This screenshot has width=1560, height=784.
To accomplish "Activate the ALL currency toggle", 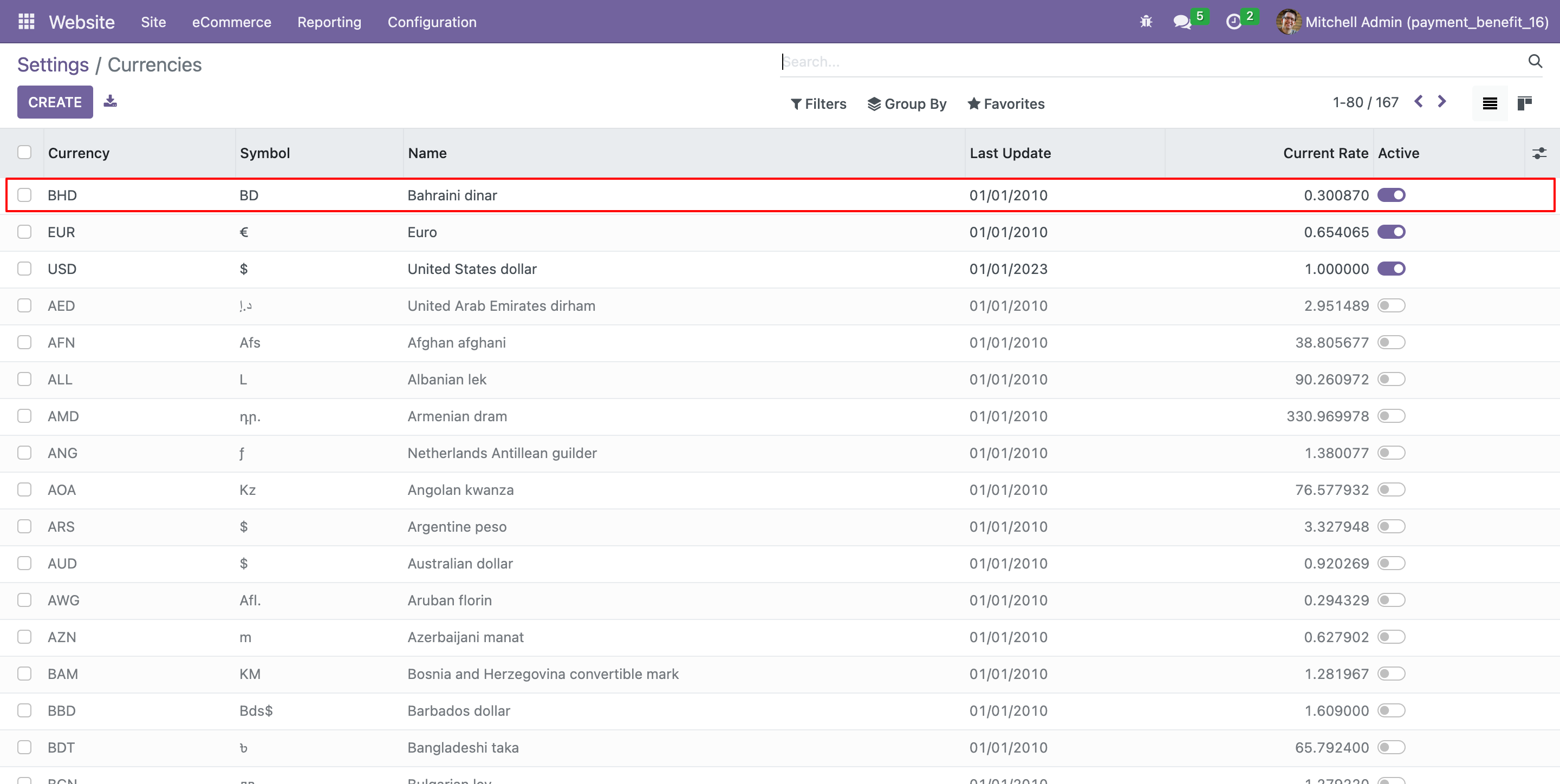I will point(1391,380).
